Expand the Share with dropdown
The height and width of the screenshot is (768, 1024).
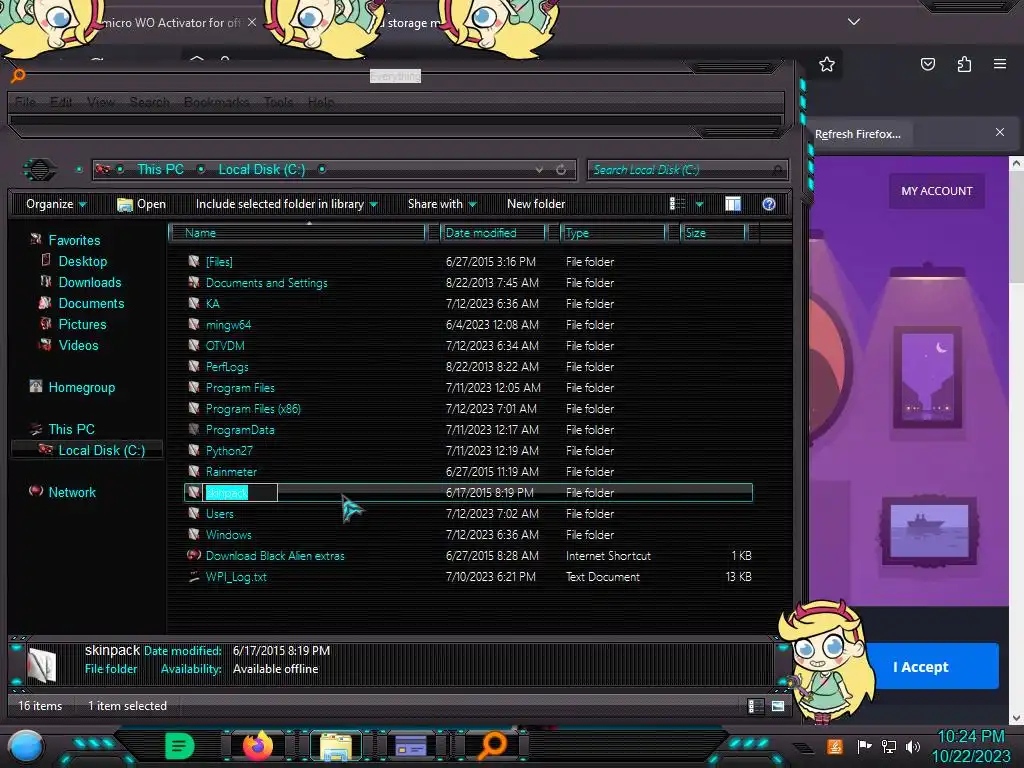(442, 204)
